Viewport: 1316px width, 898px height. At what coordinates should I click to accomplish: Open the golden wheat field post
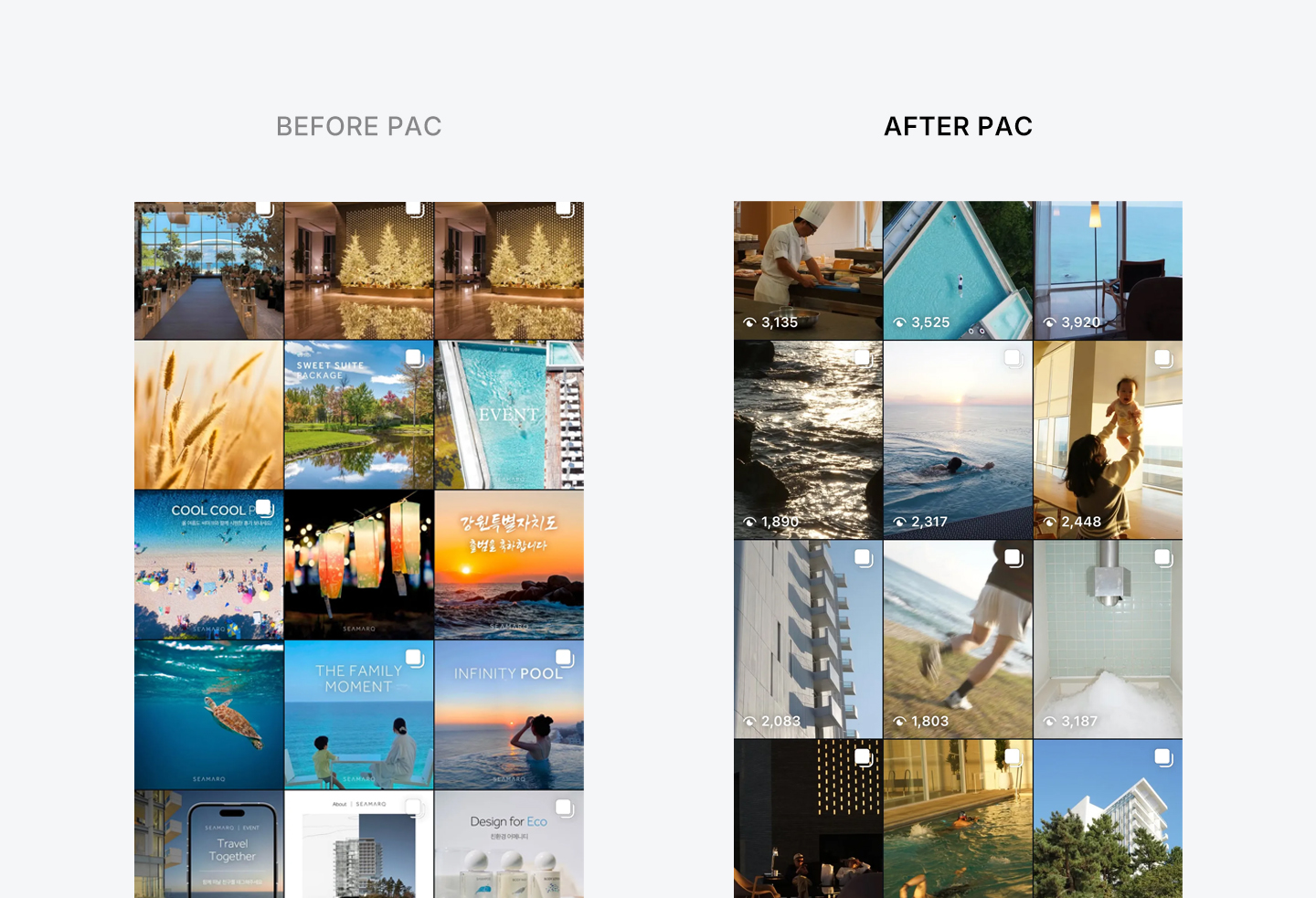(208, 415)
